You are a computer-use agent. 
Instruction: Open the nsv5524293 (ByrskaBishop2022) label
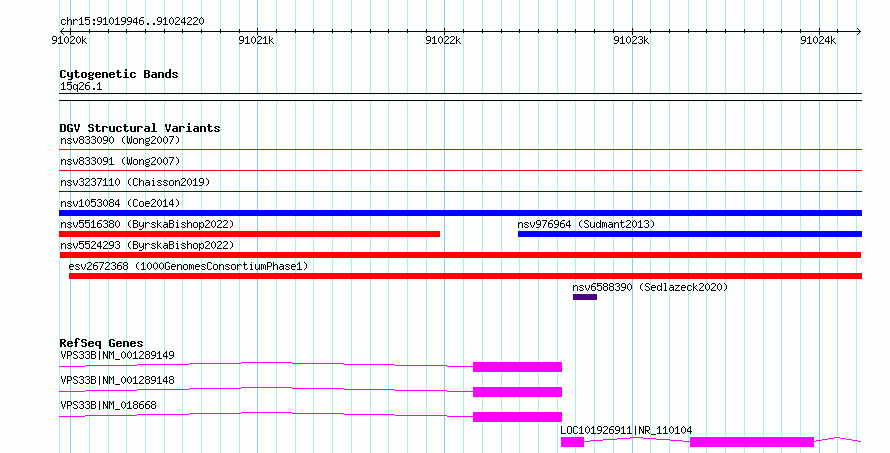pyautogui.click(x=147, y=245)
